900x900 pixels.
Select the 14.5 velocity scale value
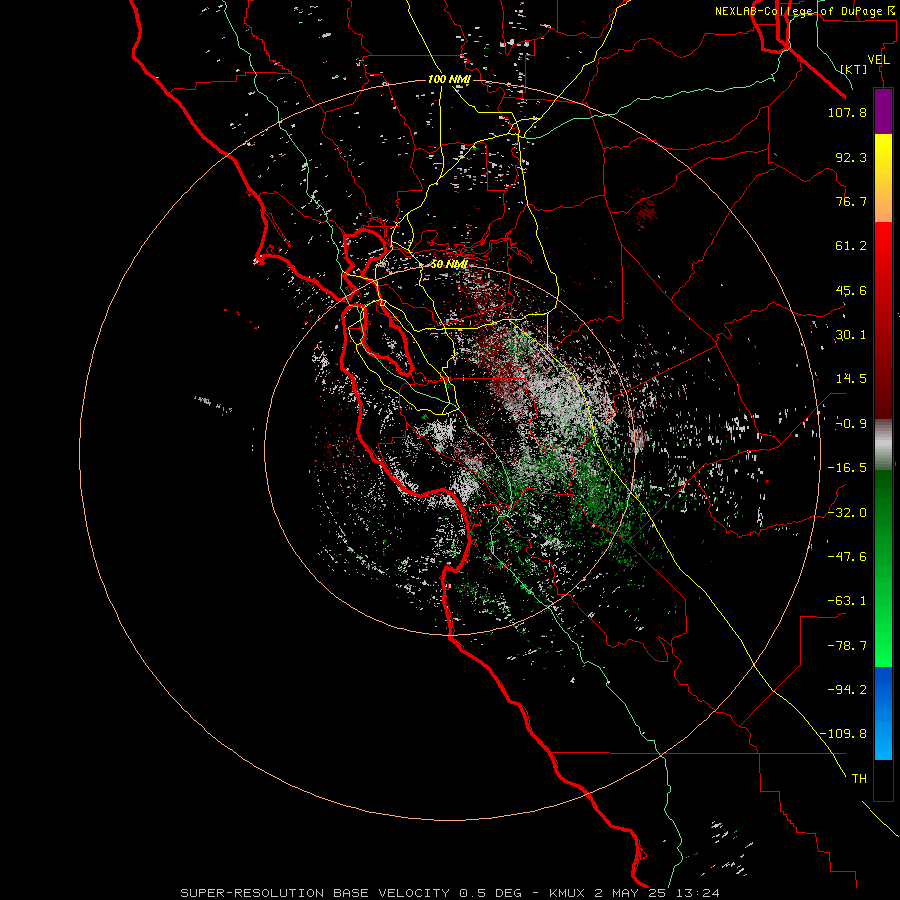851,379
